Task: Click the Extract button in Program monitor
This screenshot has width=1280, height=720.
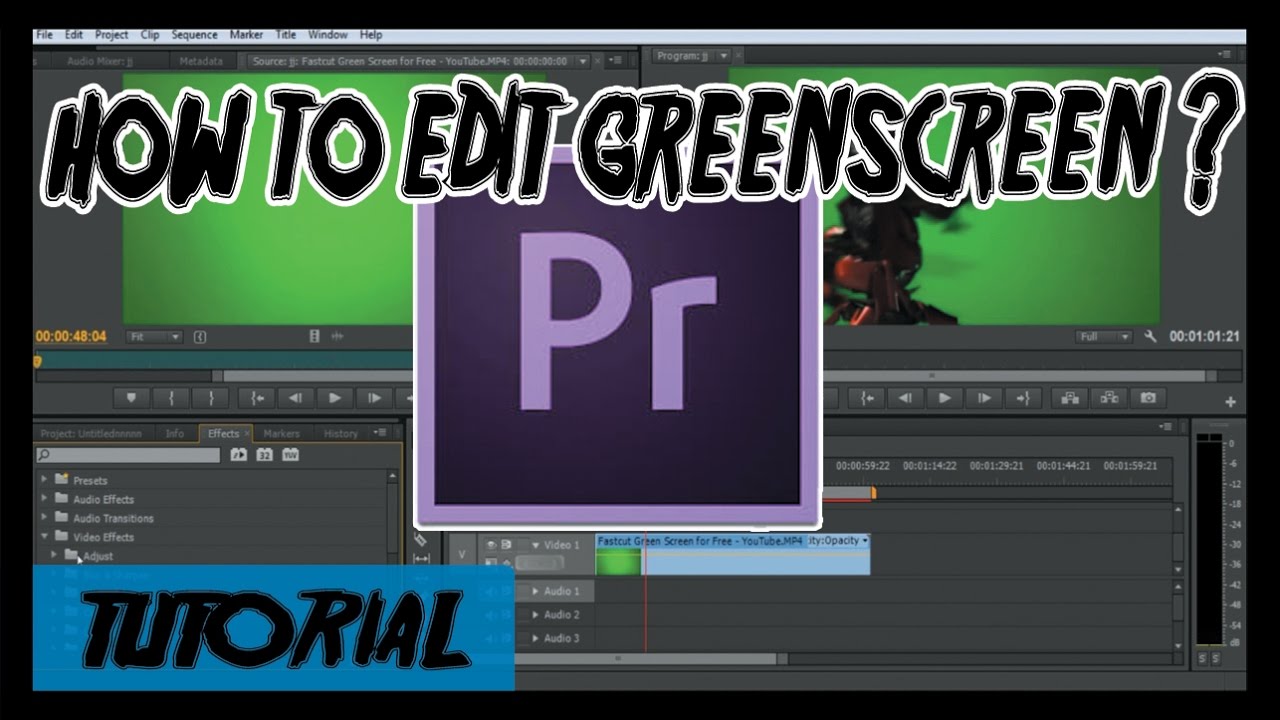Action: pos(1110,398)
